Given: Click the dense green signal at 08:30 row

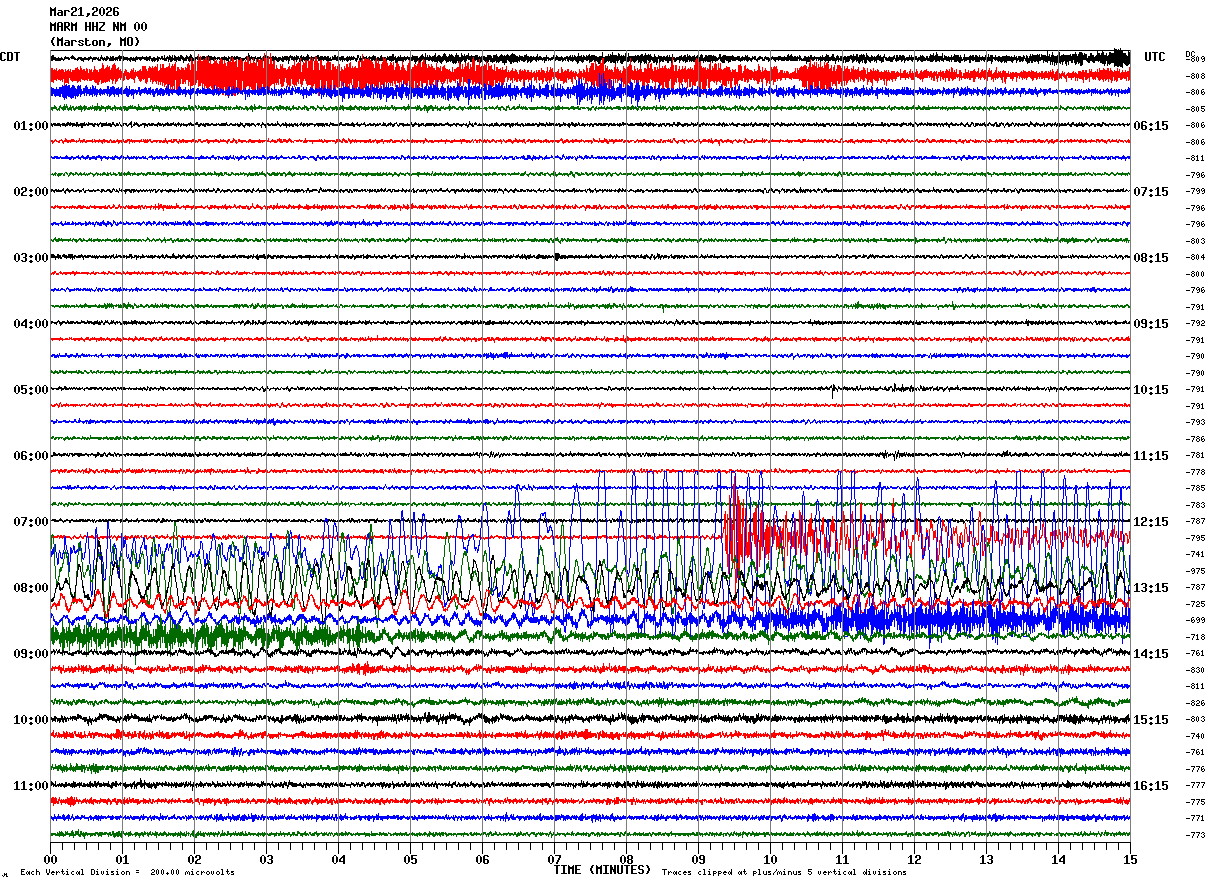Looking at the screenshot, I should point(200,635).
